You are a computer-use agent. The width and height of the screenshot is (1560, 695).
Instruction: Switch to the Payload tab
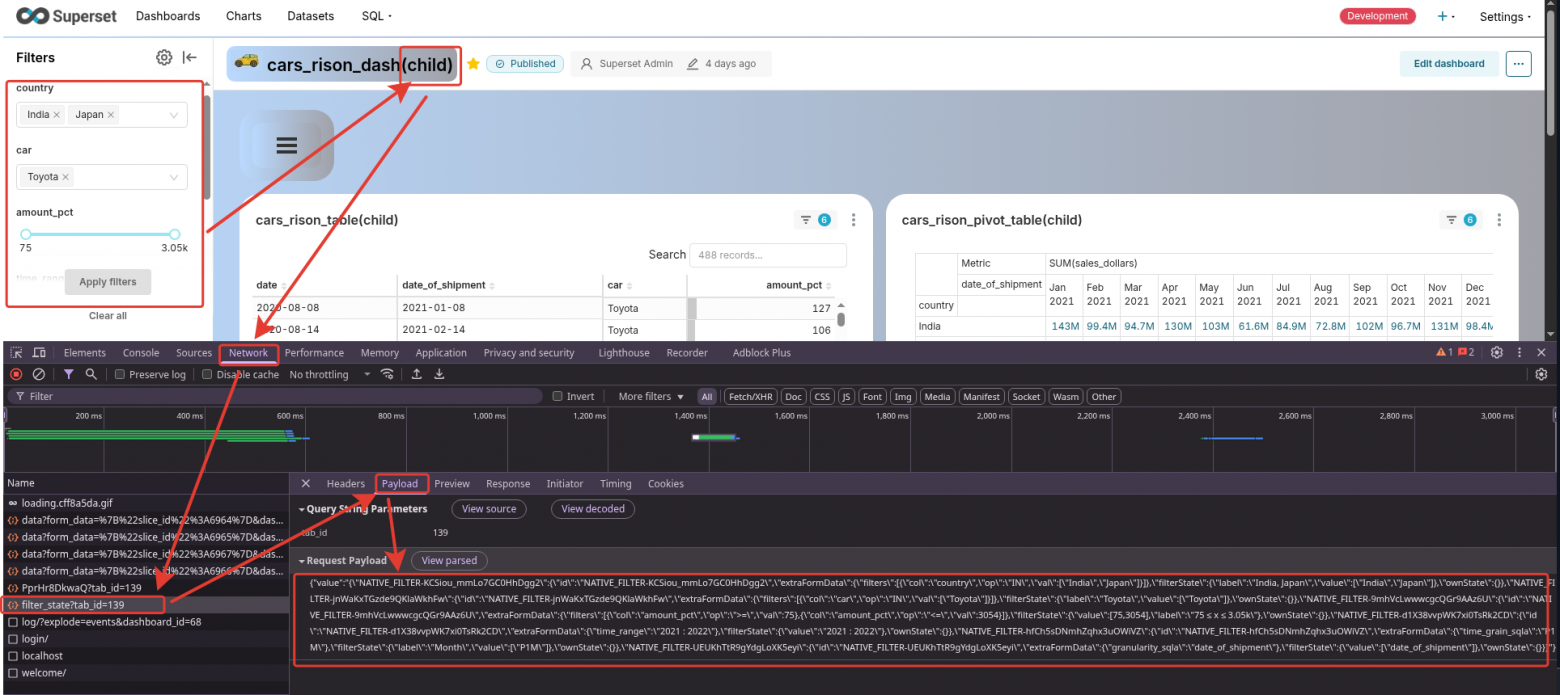(x=401, y=483)
